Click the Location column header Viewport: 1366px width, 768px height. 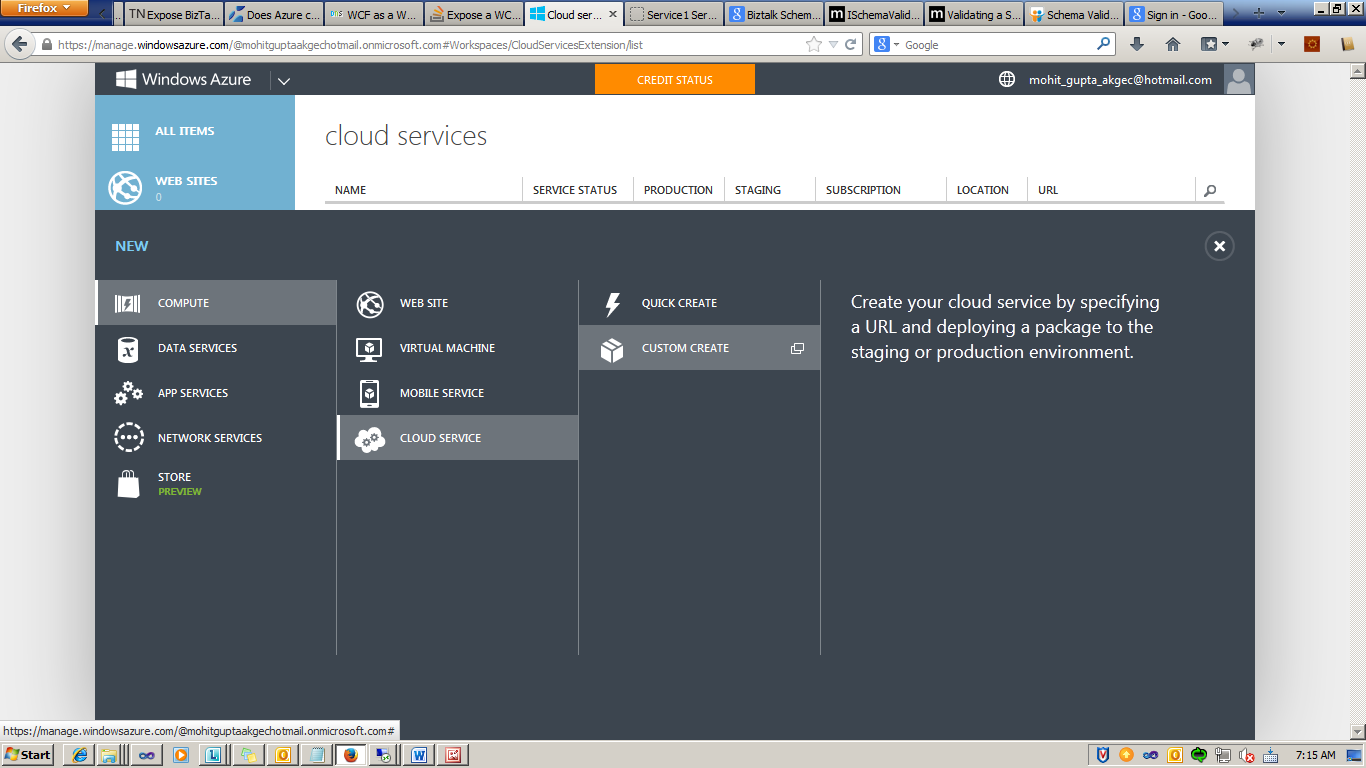[x=982, y=190]
